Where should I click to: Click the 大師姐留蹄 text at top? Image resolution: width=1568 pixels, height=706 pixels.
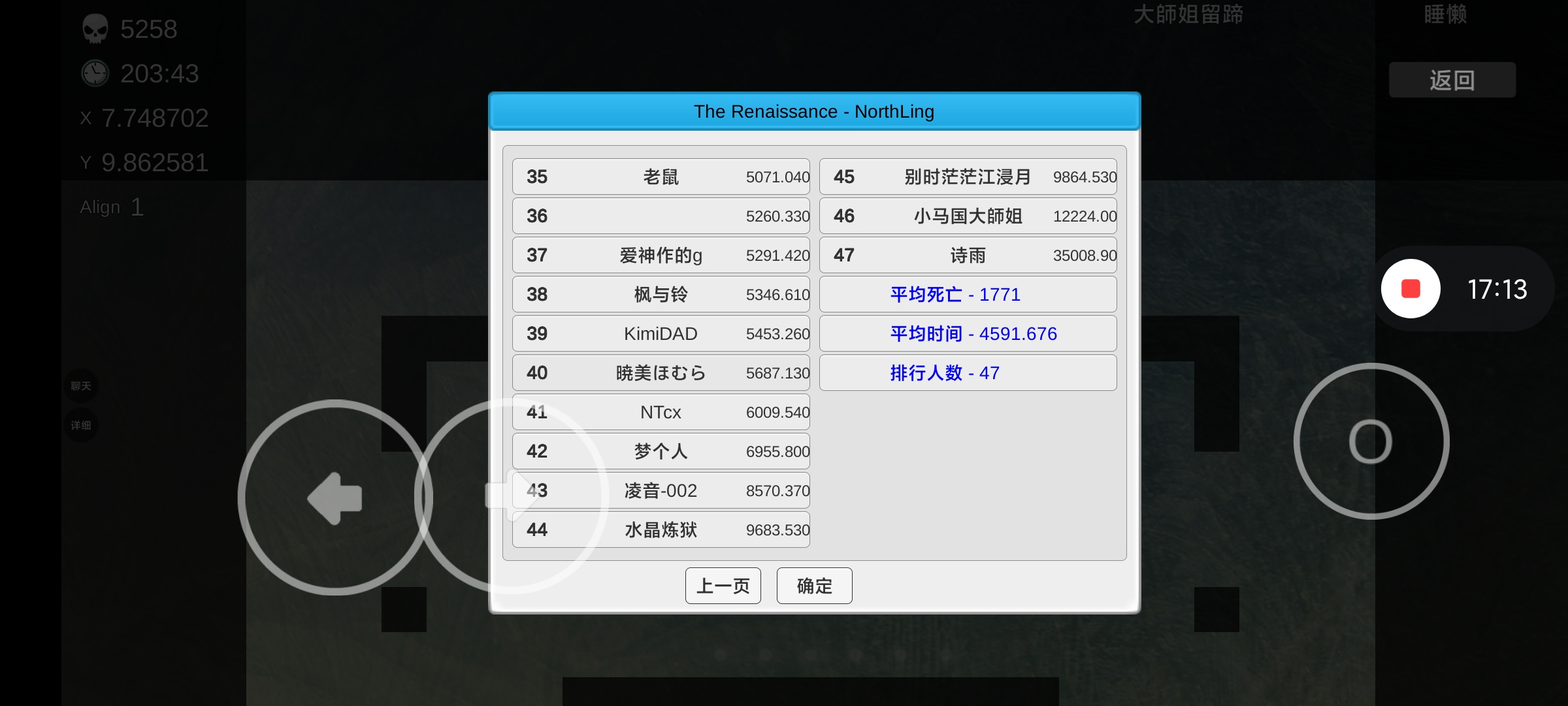[1188, 13]
